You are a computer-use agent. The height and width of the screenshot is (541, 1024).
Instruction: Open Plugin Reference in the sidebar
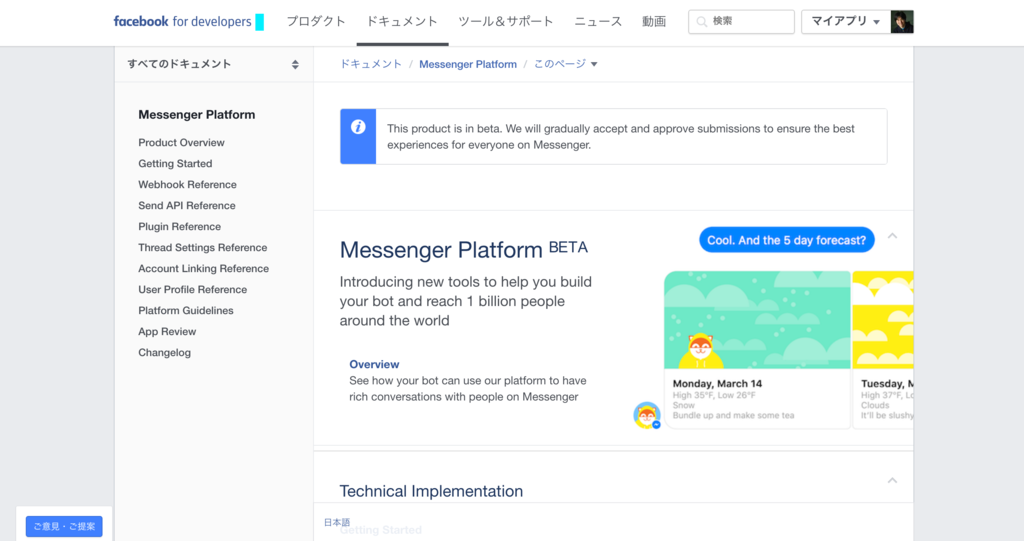point(180,226)
